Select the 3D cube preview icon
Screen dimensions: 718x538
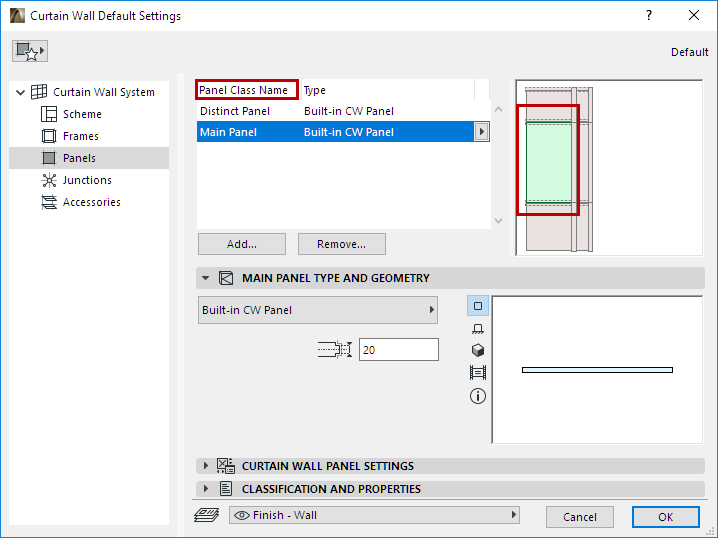(478, 350)
